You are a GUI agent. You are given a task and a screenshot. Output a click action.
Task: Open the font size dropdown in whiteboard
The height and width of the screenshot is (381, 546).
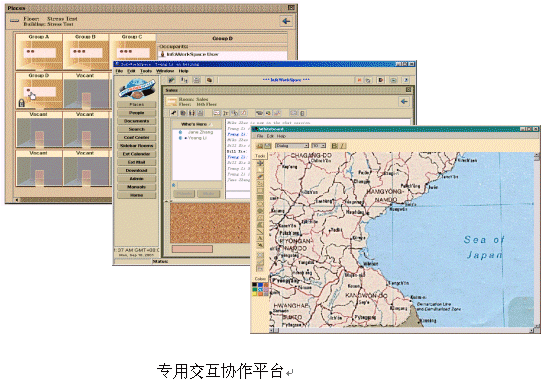pos(319,146)
